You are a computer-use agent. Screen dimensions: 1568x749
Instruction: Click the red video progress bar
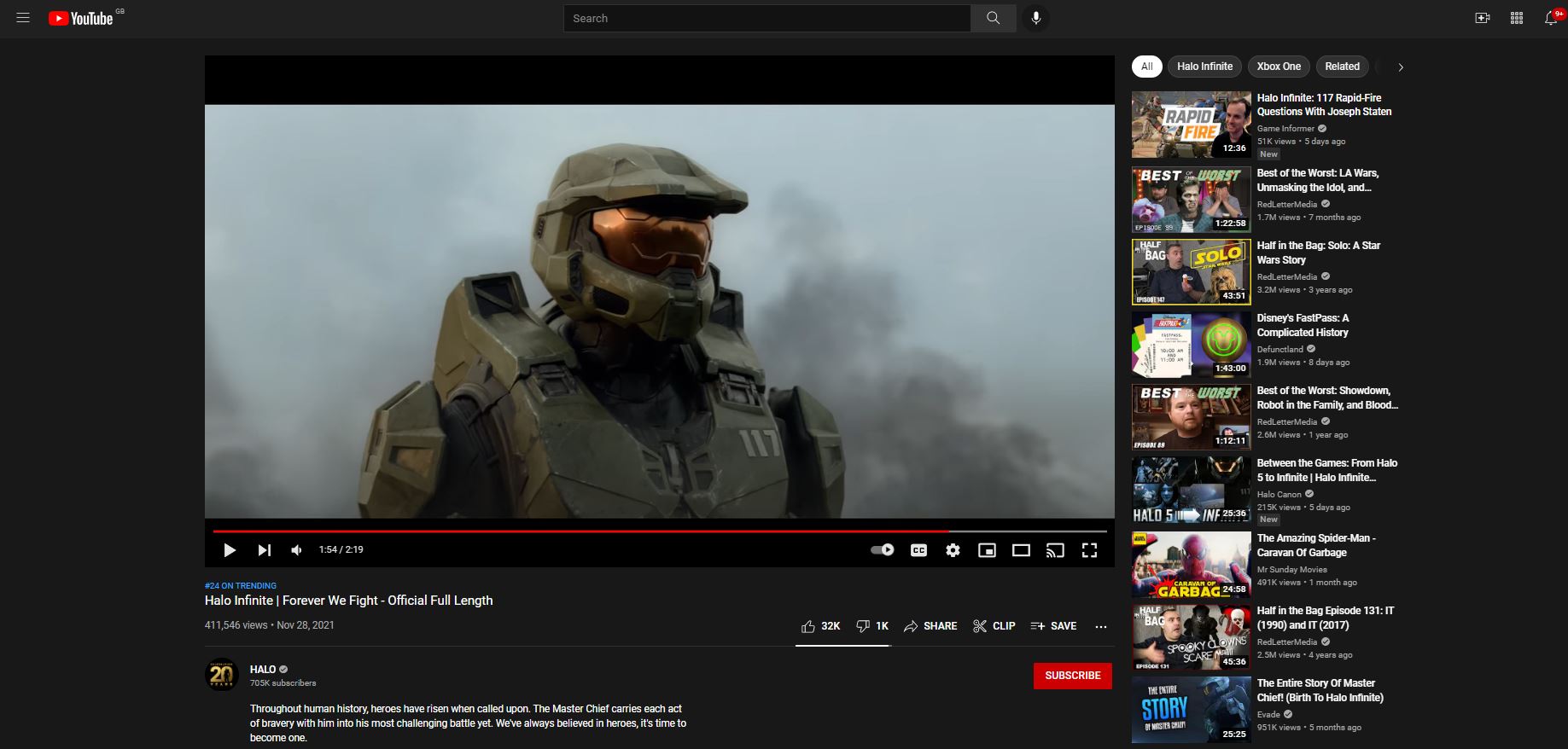click(580, 531)
